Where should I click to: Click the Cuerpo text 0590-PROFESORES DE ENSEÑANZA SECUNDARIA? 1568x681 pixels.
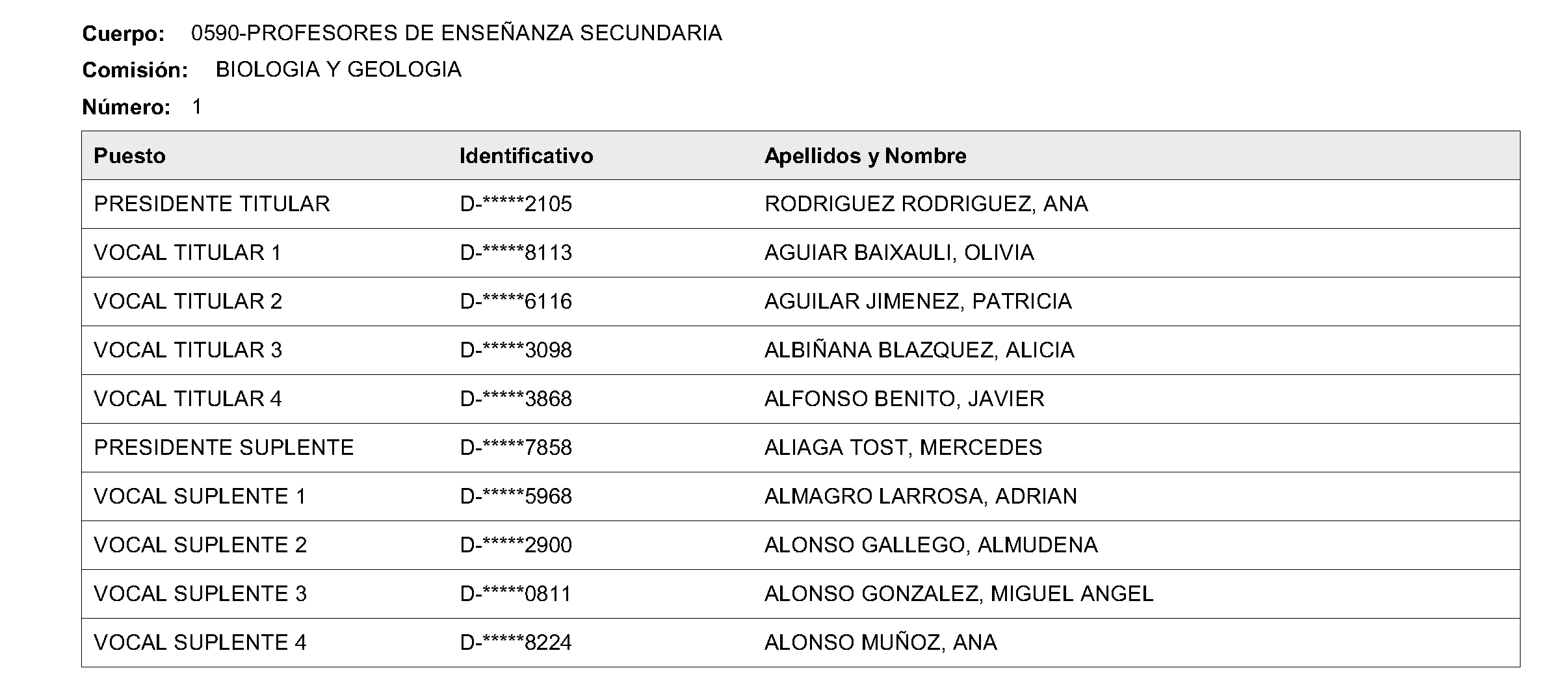pos(456,33)
